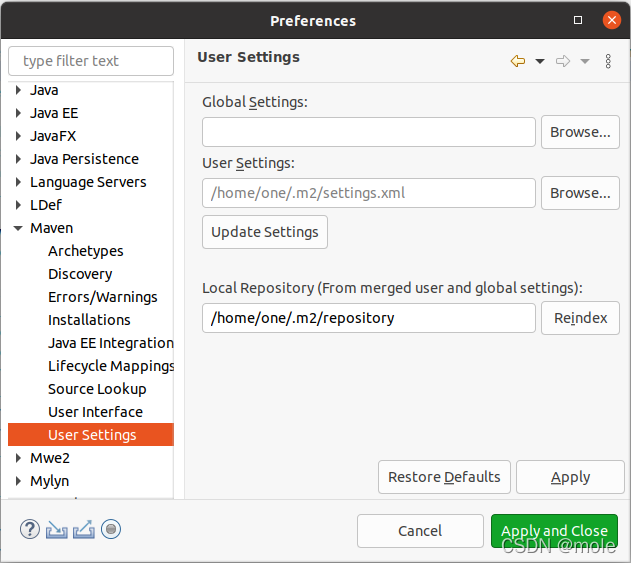The height and width of the screenshot is (563, 631).
Task: Click the Update Settings button
Action: click(x=265, y=232)
